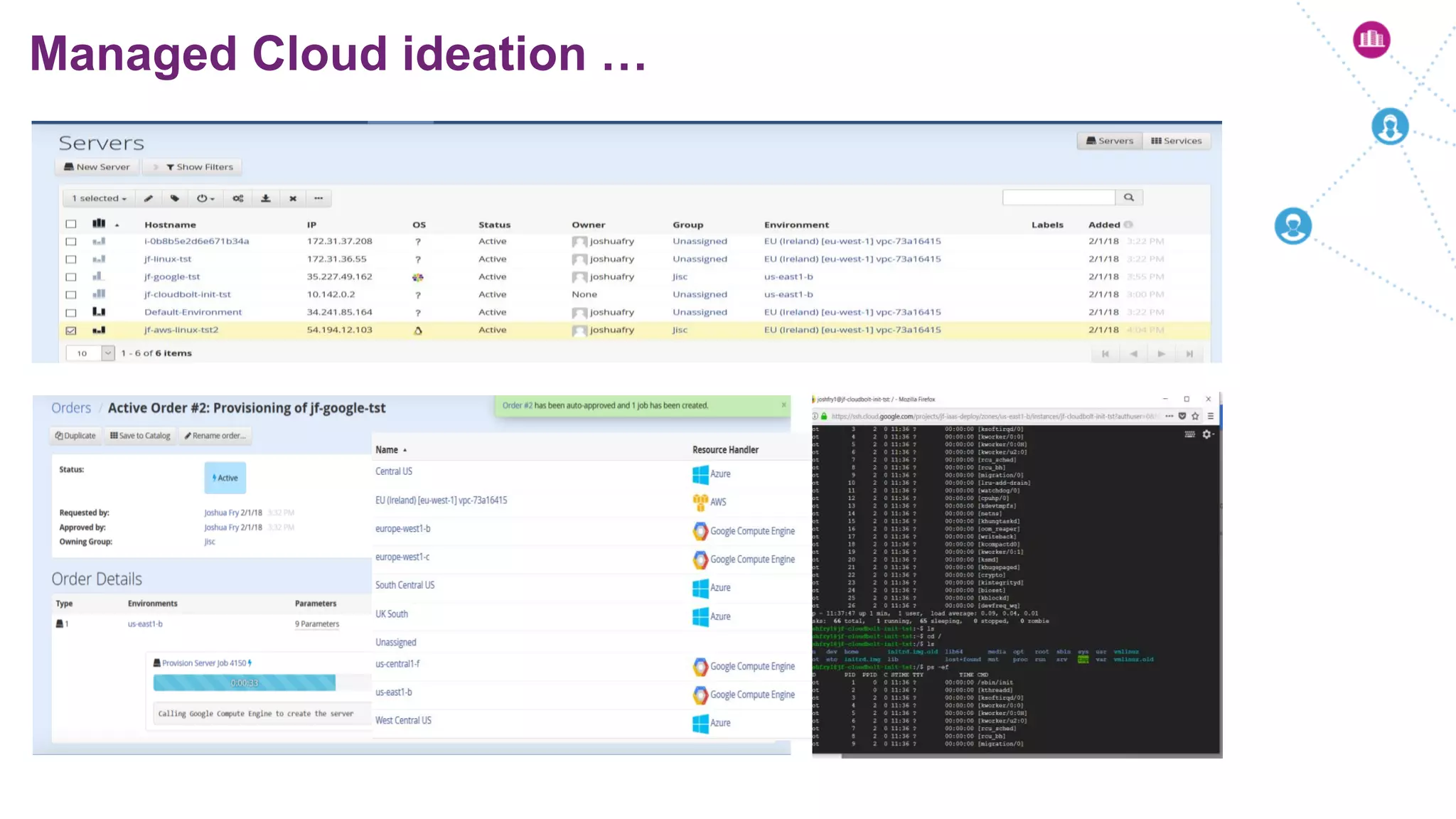Click the Duplicate order button
Screen dimensions: 1456x819
[75, 436]
